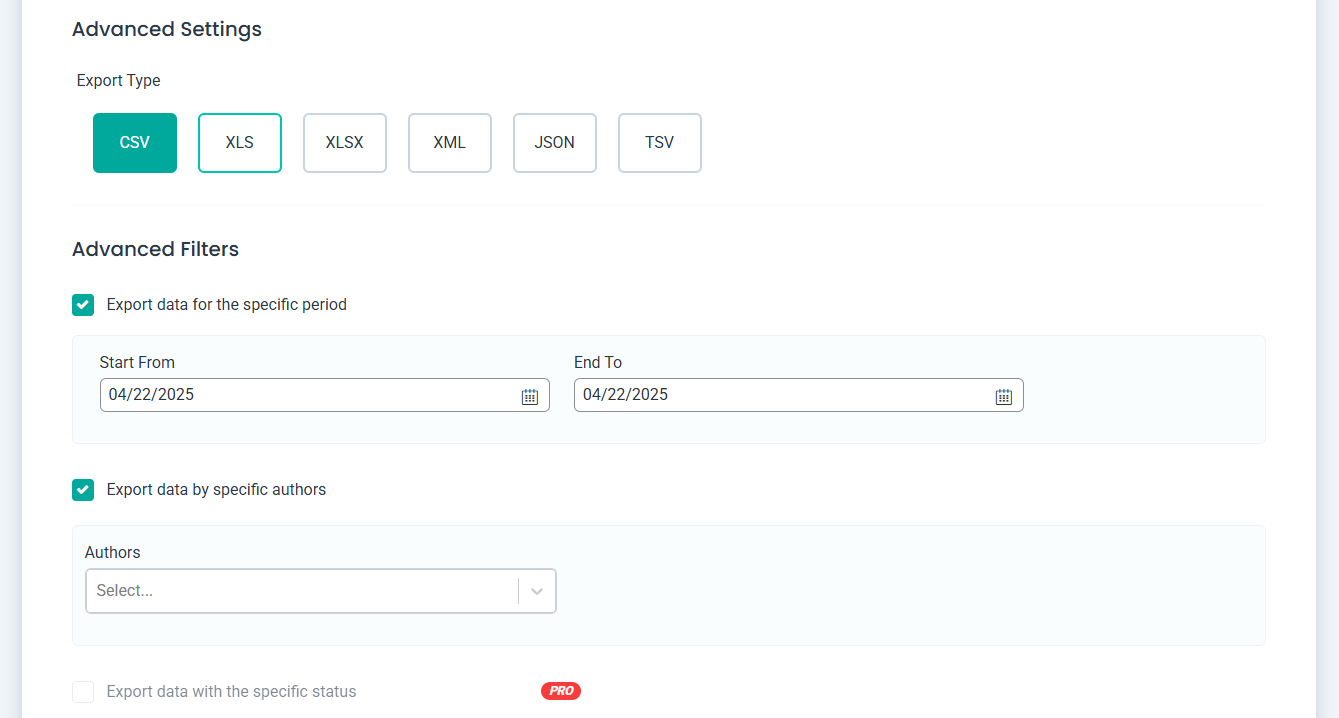Uncheck Export data by specific authors

83,490
